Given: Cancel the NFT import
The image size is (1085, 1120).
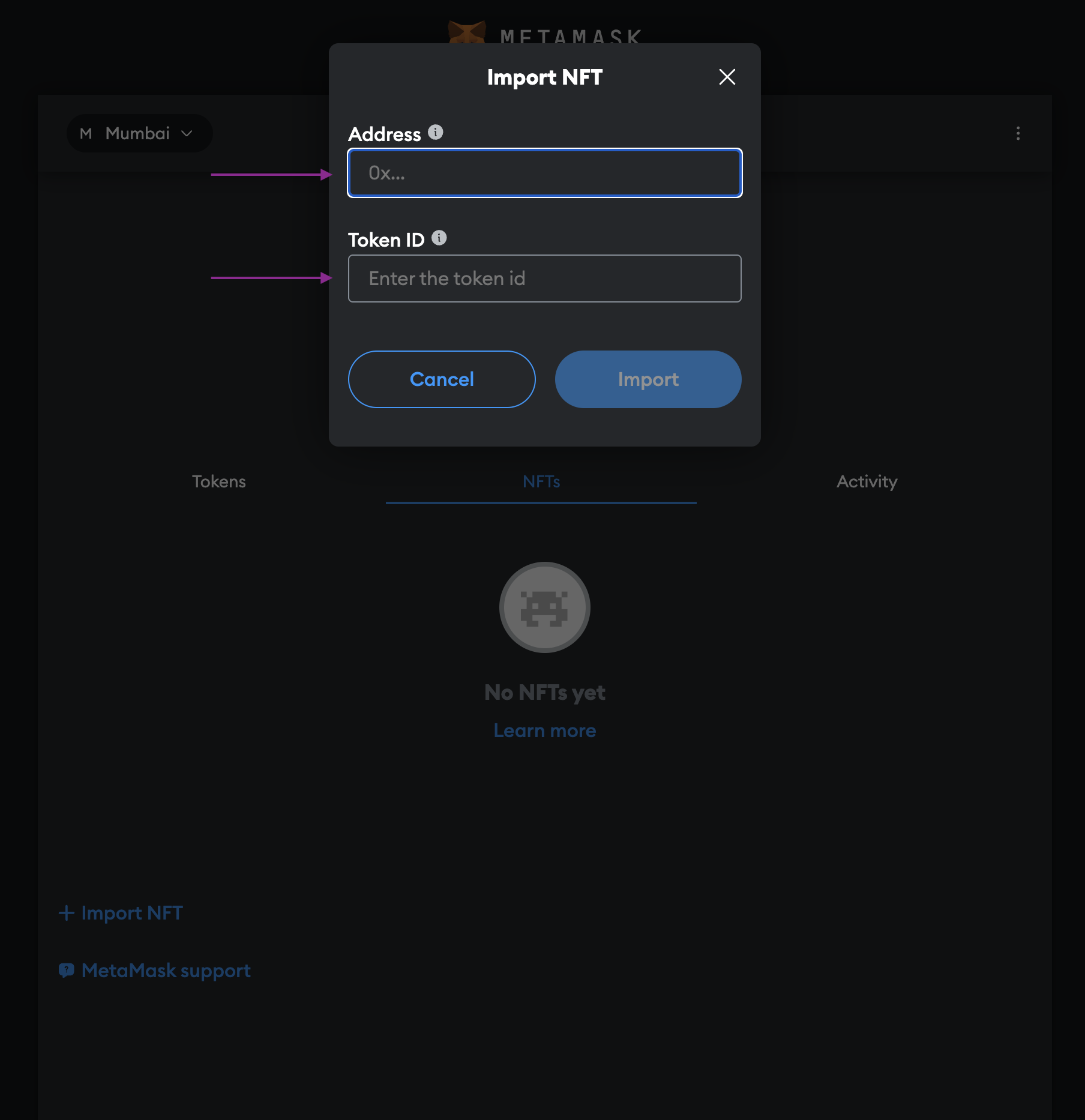Looking at the screenshot, I should [x=442, y=379].
